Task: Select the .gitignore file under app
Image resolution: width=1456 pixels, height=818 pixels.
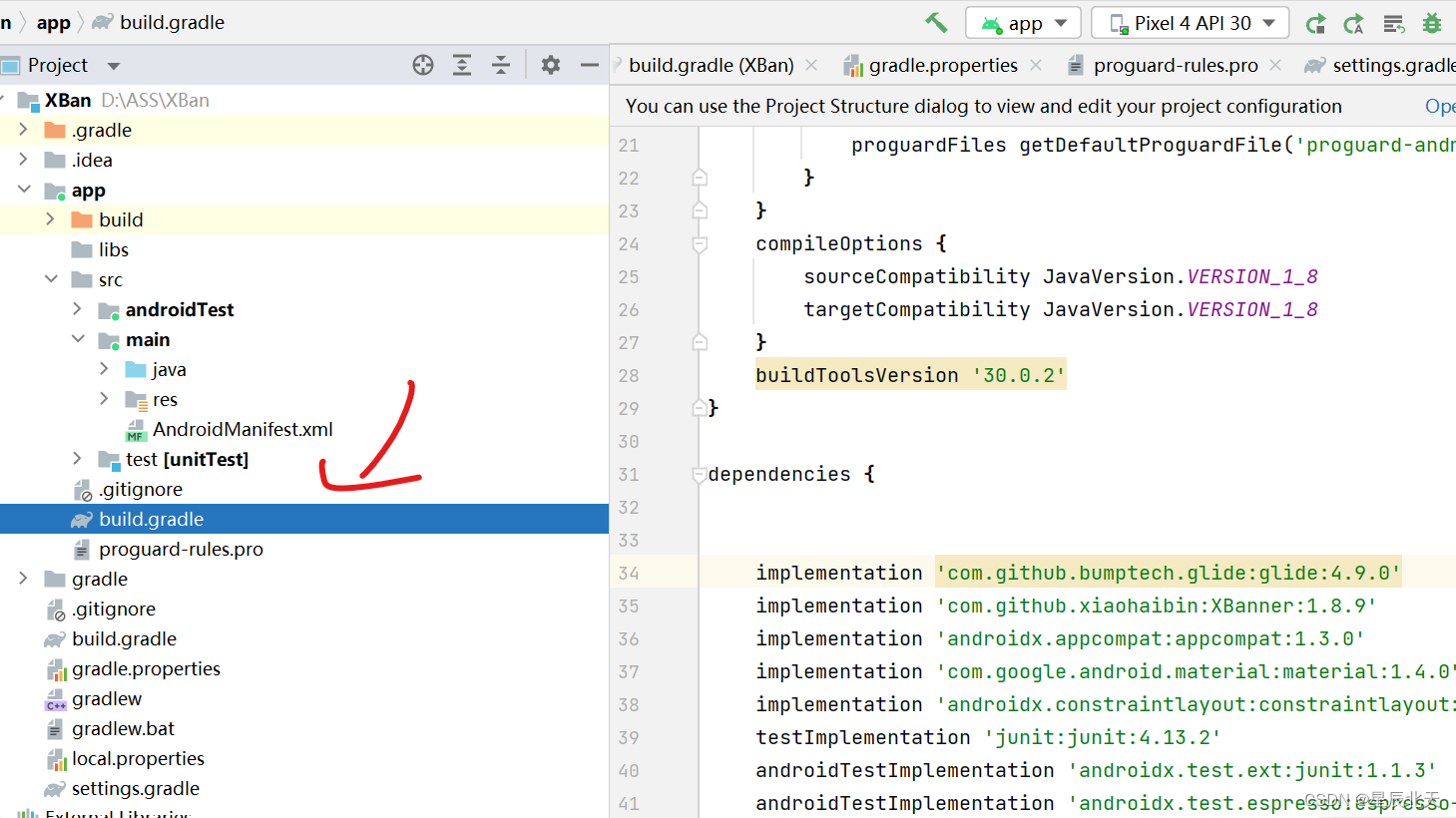Action: point(140,489)
